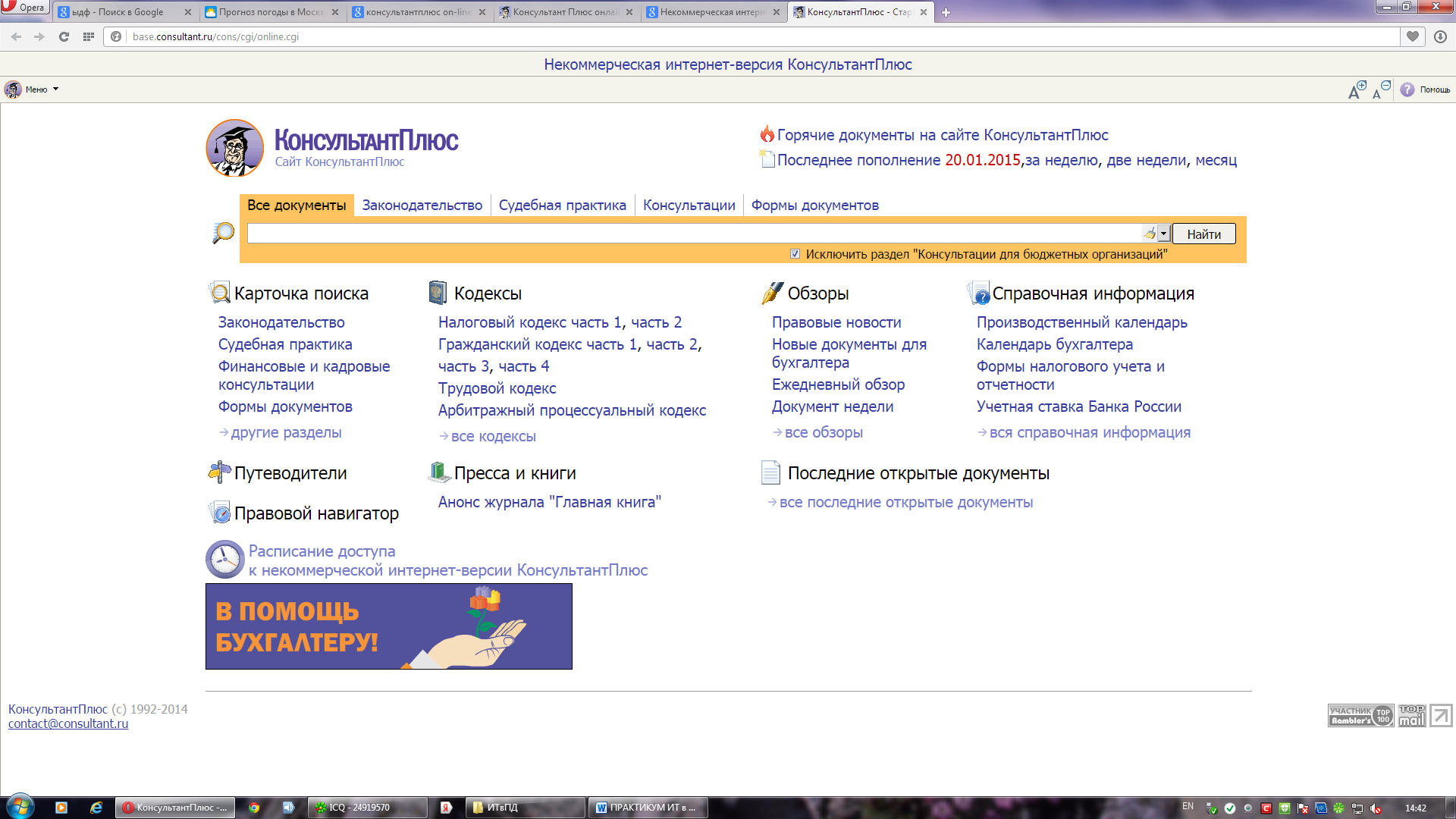
Task: Click the КонсультантПлюс professor logo
Action: coord(235,148)
